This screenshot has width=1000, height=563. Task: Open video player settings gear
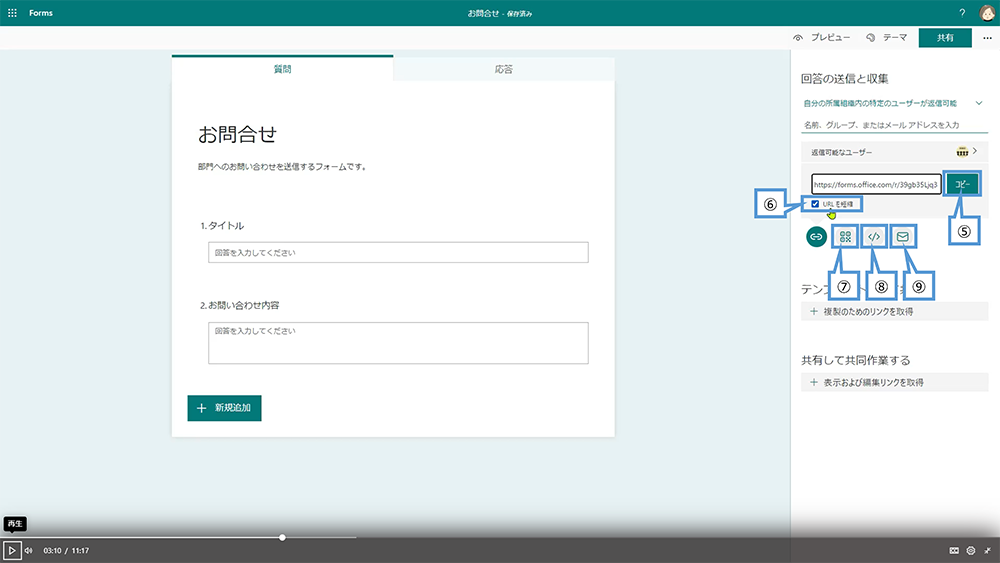[x=971, y=550]
